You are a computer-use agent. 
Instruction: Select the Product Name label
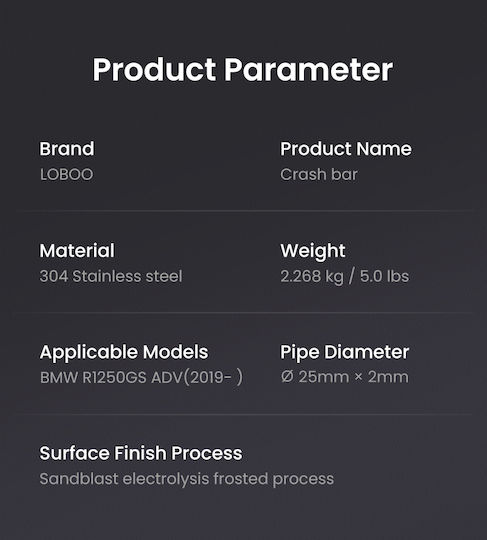click(x=346, y=149)
